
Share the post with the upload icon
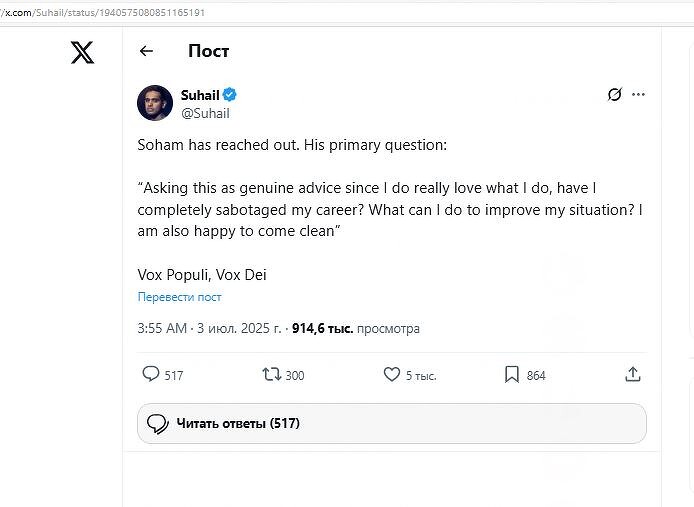pos(632,374)
